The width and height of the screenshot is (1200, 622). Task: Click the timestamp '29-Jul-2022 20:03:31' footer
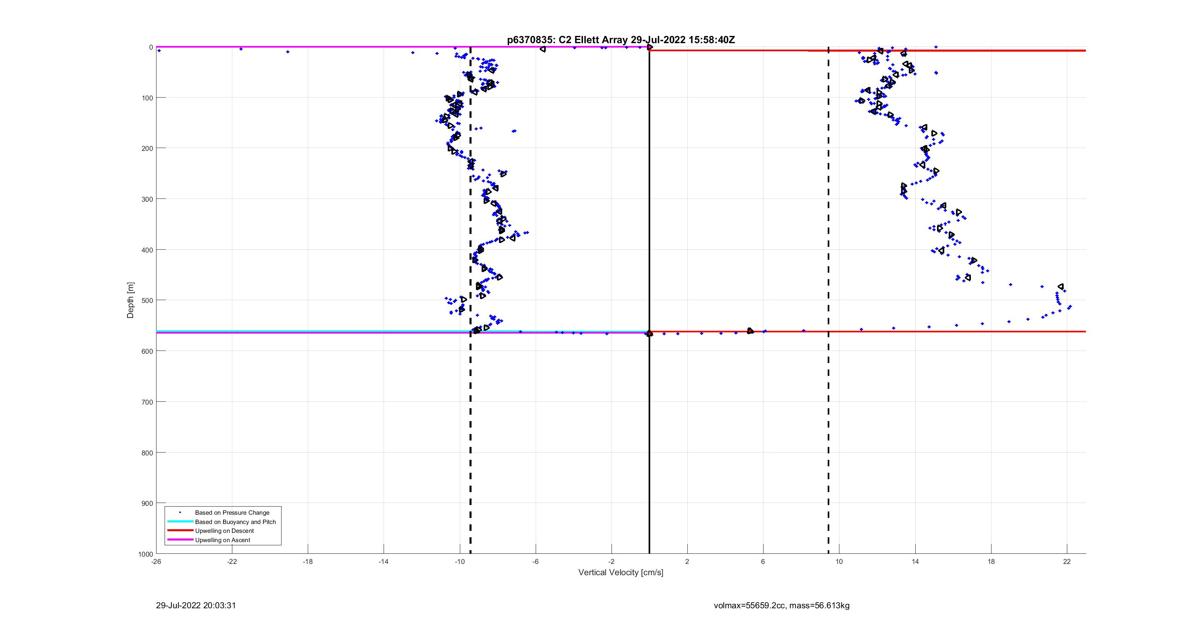coord(196,605)
